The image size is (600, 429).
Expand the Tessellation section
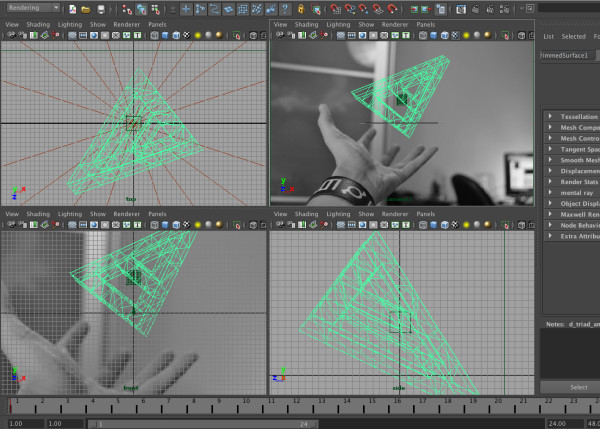[x=572, y=116]
